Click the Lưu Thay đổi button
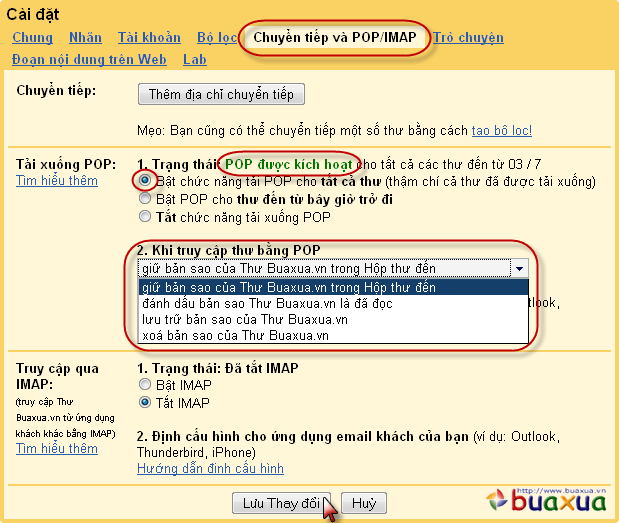This screenshot has height=523, width=619. click(x=281, y=503)
